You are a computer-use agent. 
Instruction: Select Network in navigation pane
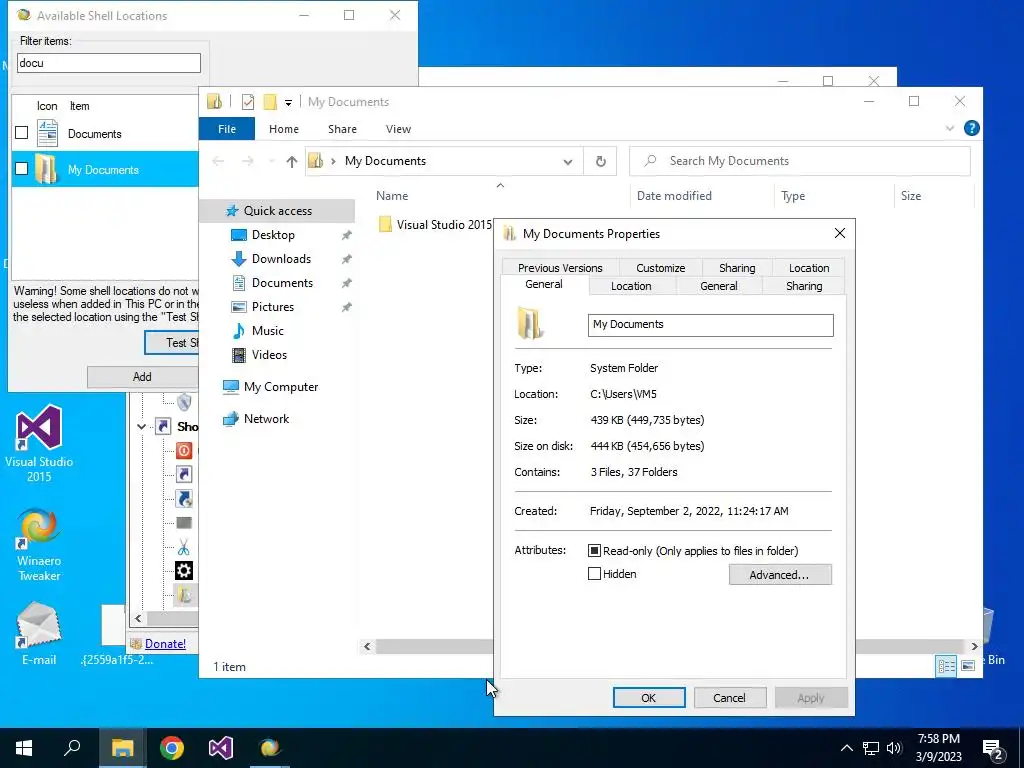pos(266,419)
